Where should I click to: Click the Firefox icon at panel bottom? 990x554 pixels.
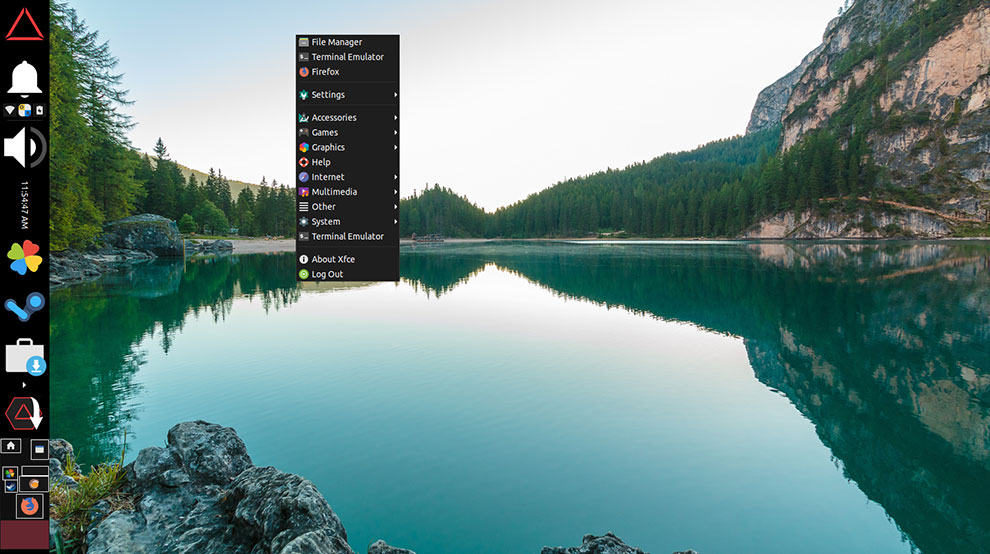(x=30, y=506)
